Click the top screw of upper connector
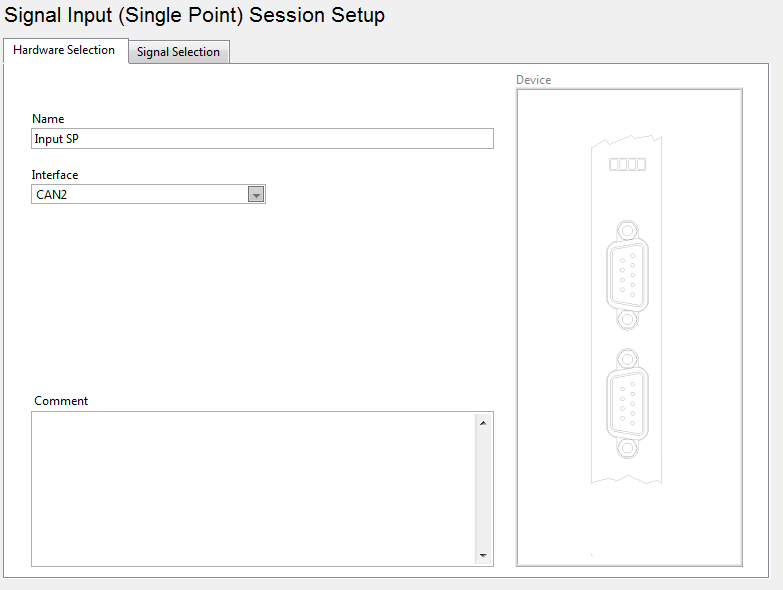 coord(627,231)
